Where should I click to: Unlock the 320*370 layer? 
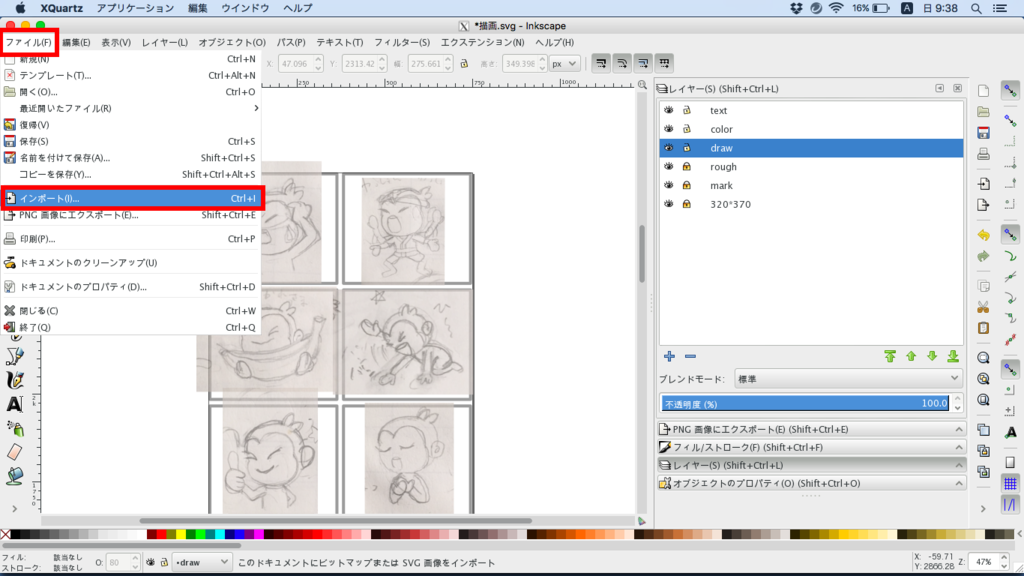(687, 204)
